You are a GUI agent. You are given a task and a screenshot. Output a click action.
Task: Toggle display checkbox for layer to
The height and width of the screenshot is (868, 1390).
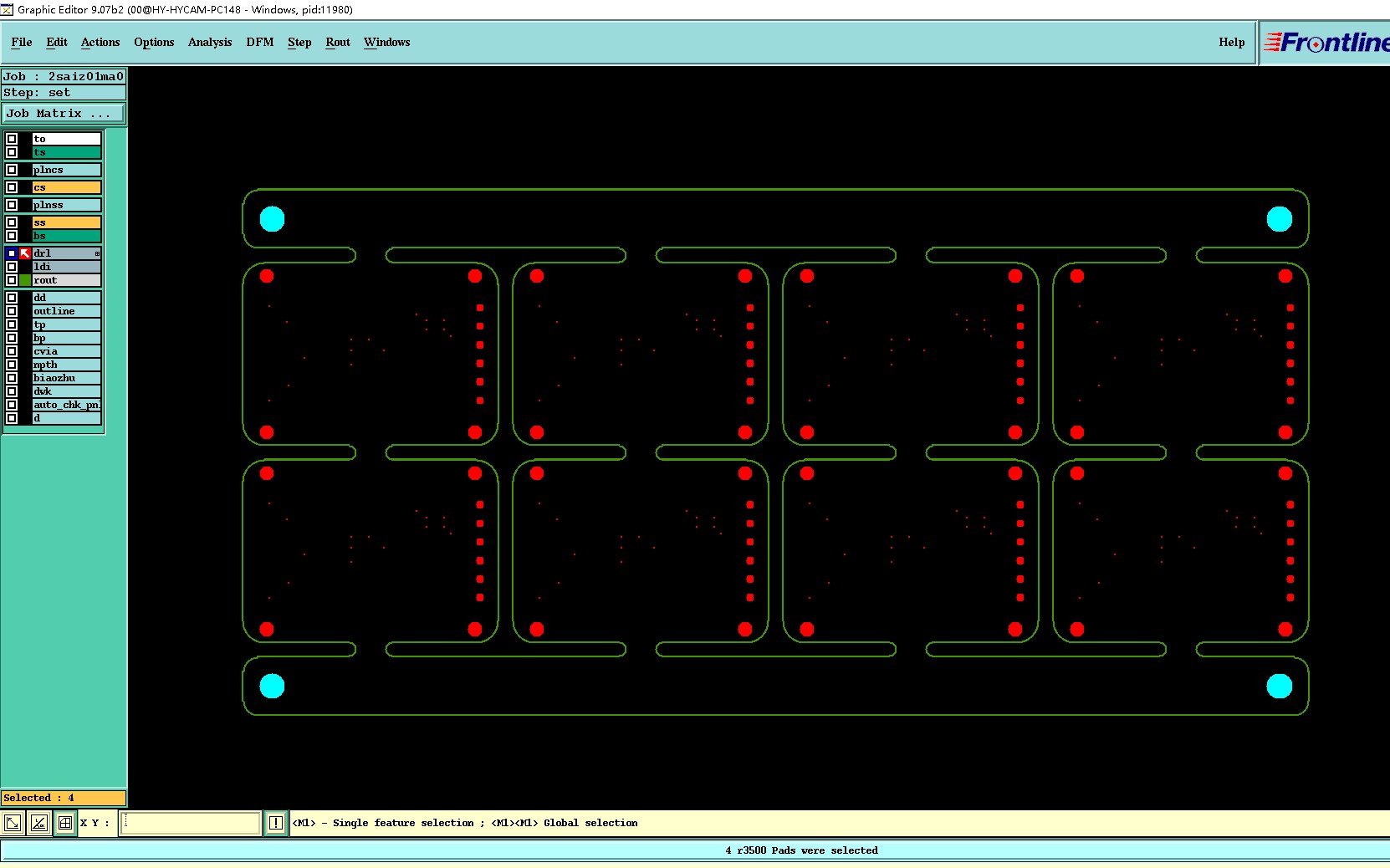point(12,139)
